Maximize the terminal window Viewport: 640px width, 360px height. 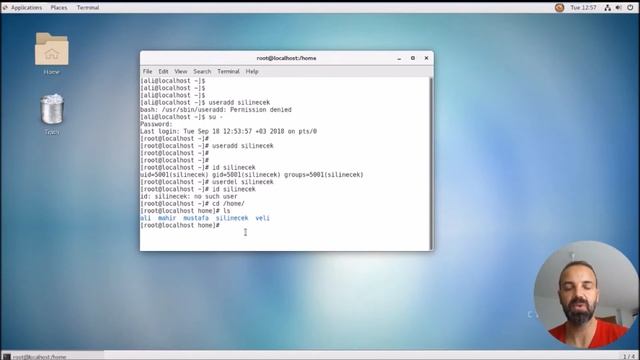413,58
